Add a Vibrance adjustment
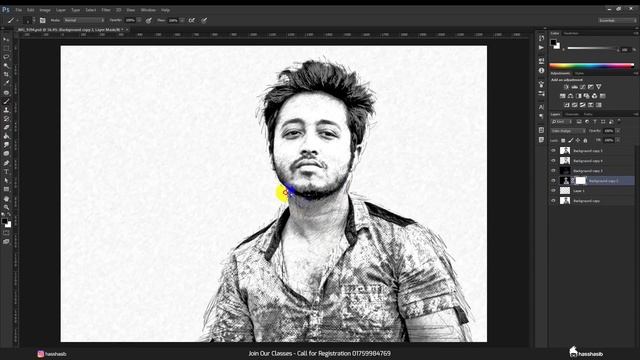Image resolution: width=640 pixels, height=360 pixels. point(598,87)
